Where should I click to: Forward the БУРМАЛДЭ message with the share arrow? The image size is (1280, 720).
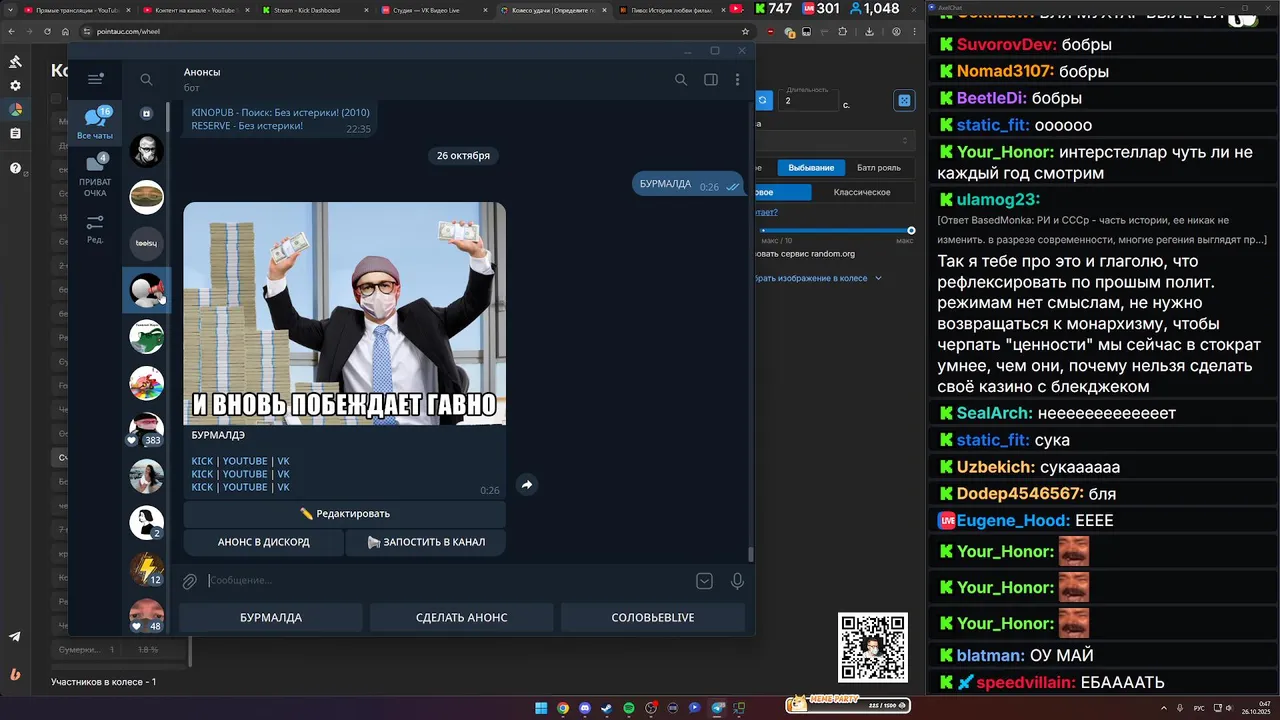(527, 484)
